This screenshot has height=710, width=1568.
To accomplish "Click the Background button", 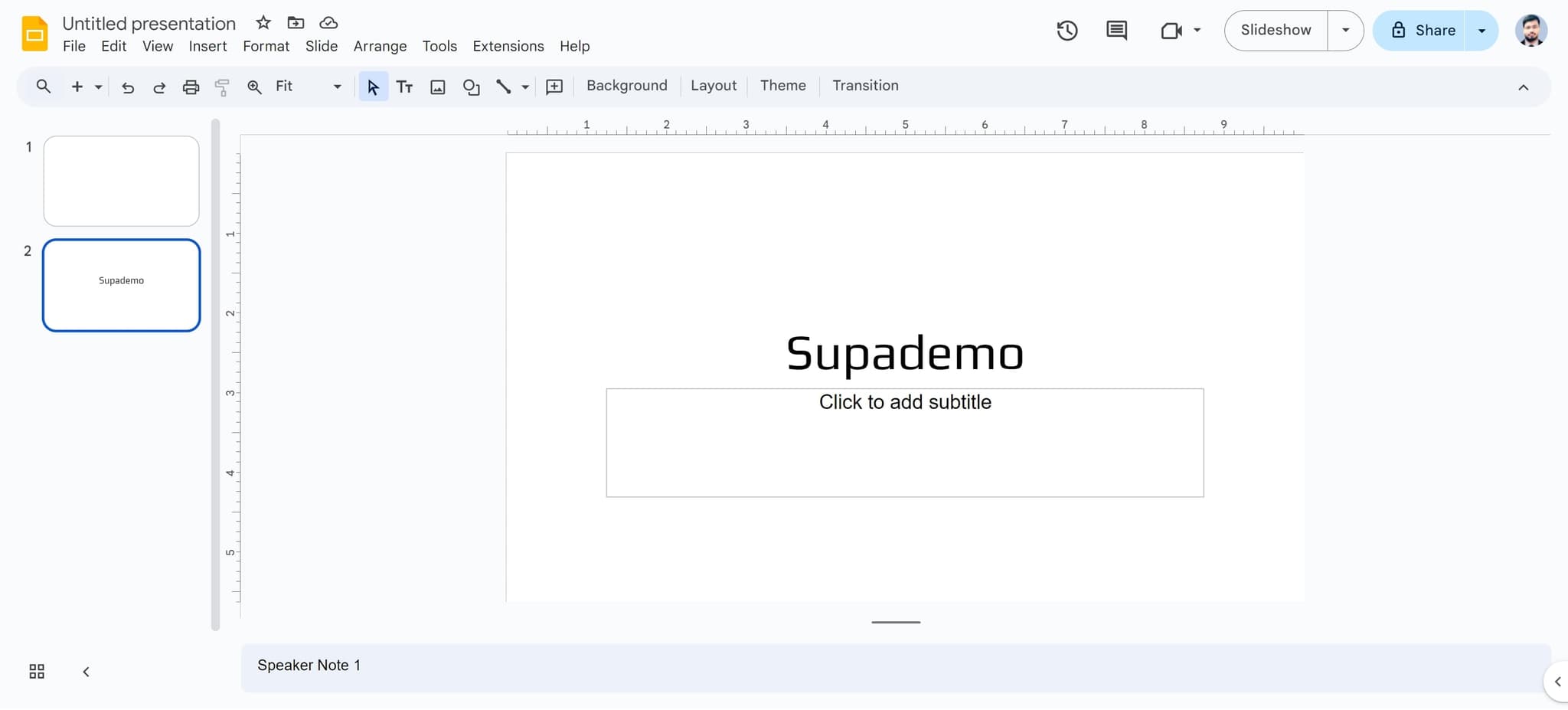I will (x=626, y=86).
